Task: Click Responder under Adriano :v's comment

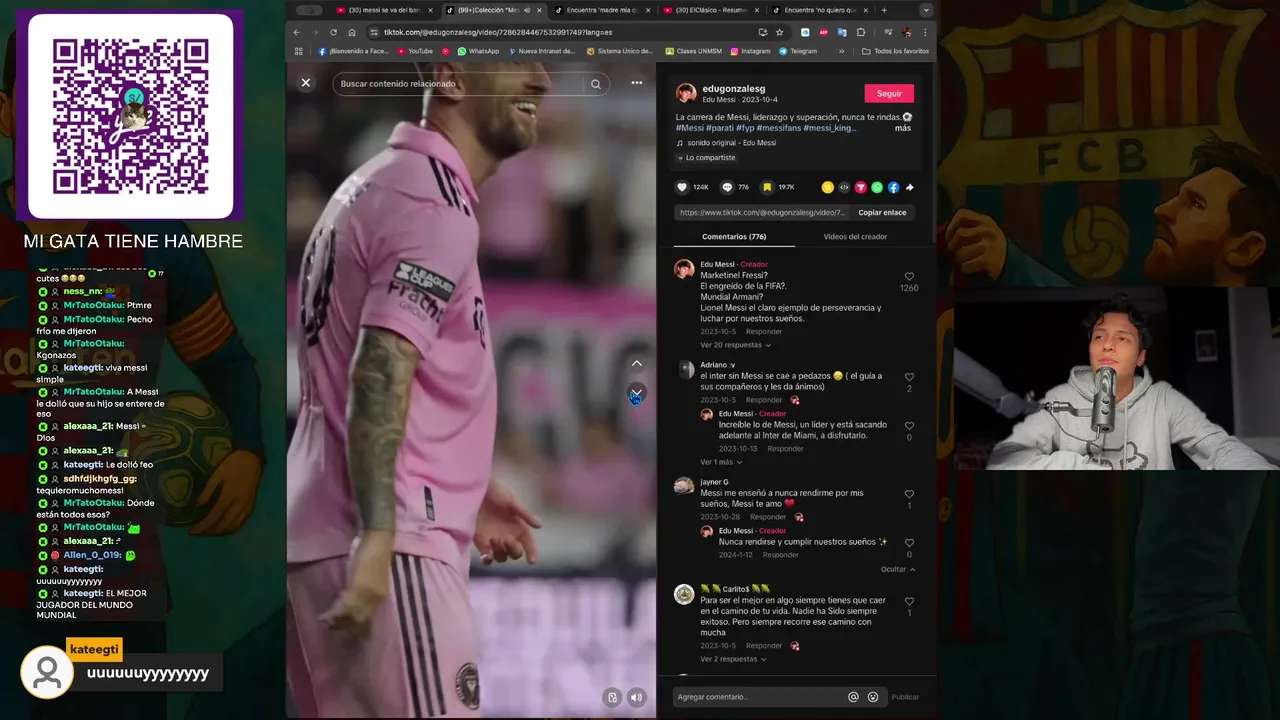Action: pos(764,400)
